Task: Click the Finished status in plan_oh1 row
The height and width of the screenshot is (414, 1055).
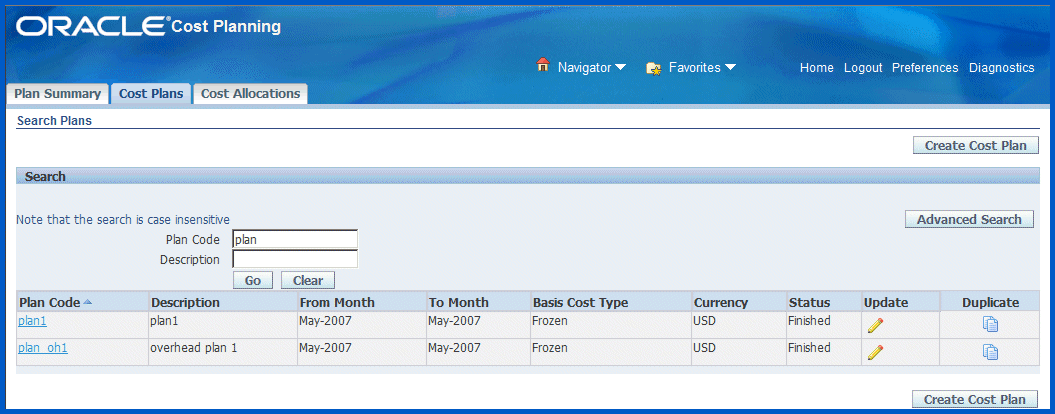Action: (x=809, y=348)
